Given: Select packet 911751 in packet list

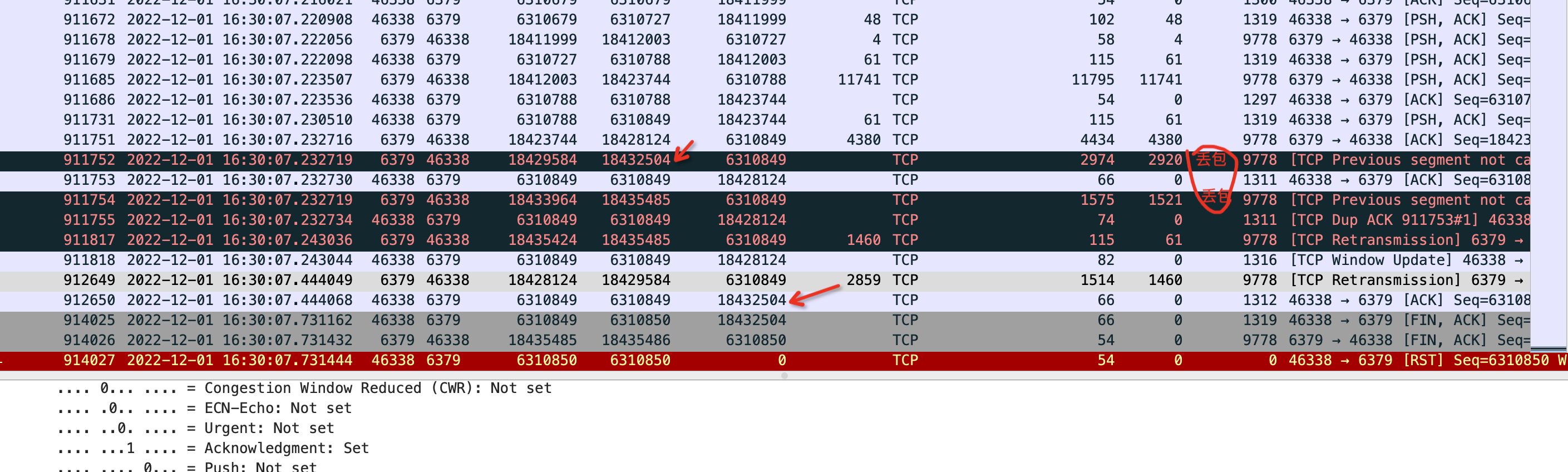Looking at the screenshot, I should click(x=765, y=140).
